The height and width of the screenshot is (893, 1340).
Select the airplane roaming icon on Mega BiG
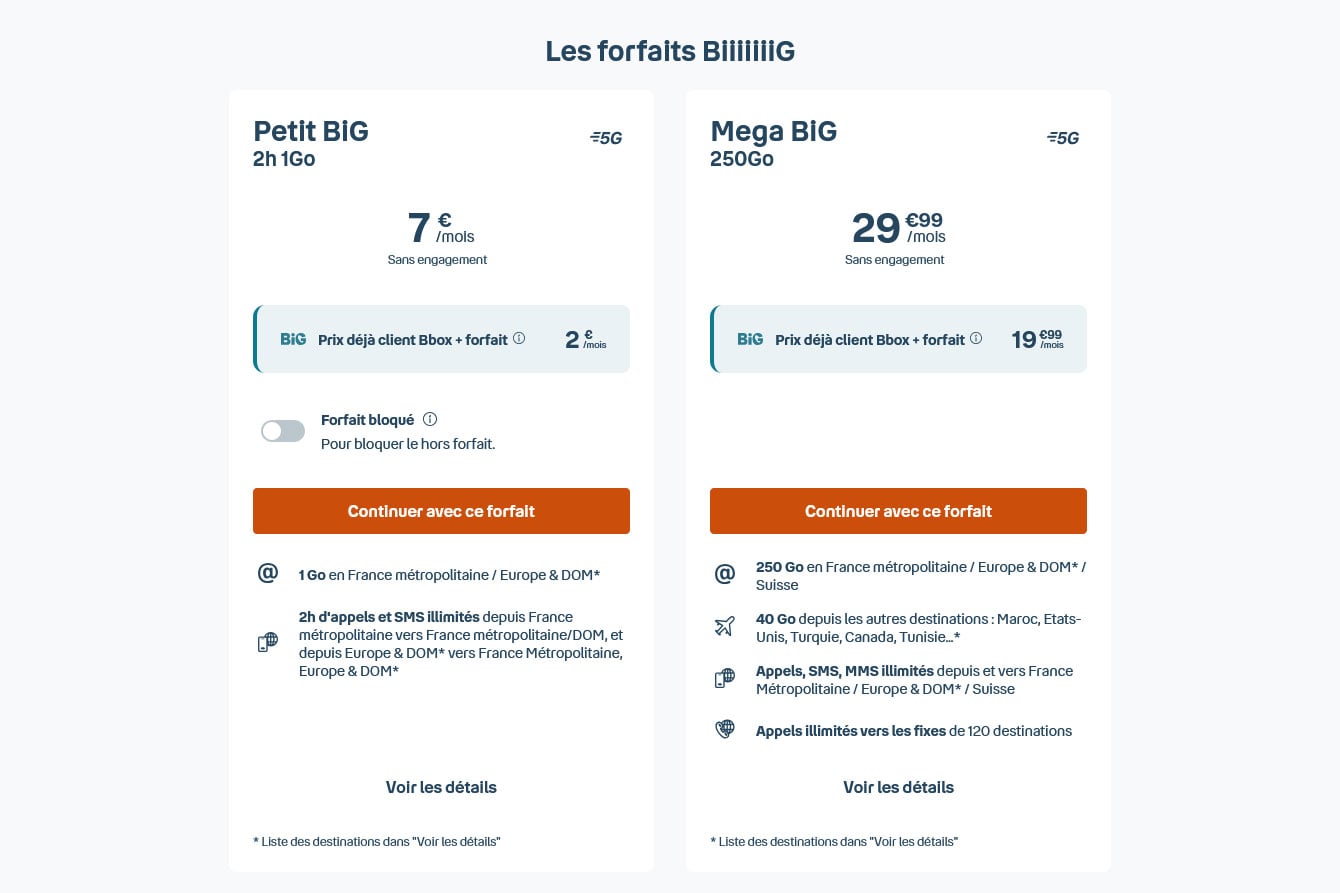click(x=724, y=624)
